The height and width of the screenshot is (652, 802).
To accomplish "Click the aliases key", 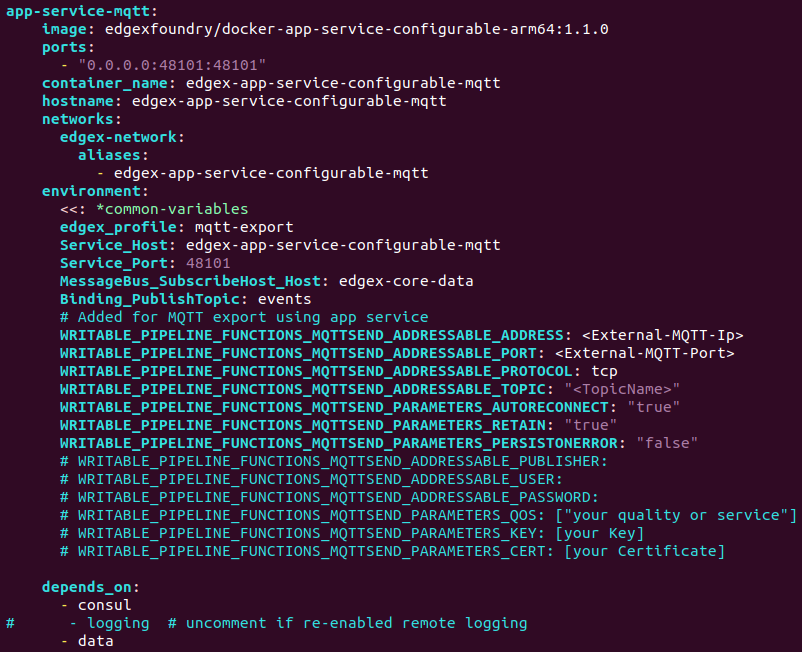I will [109, 155].
